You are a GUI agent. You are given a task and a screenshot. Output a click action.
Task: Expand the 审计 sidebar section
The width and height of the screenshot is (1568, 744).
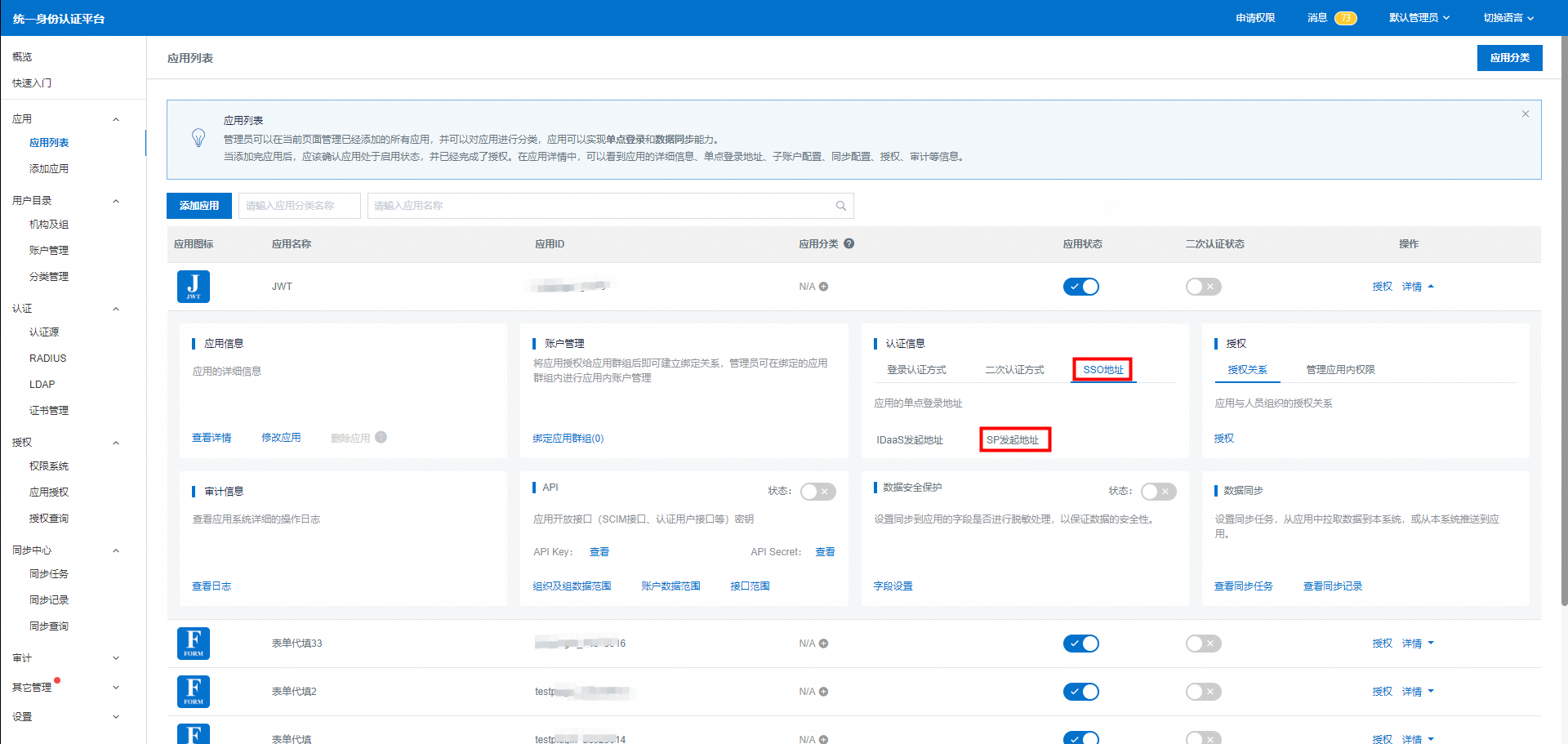pyautogui.click(x=65, y=658)
